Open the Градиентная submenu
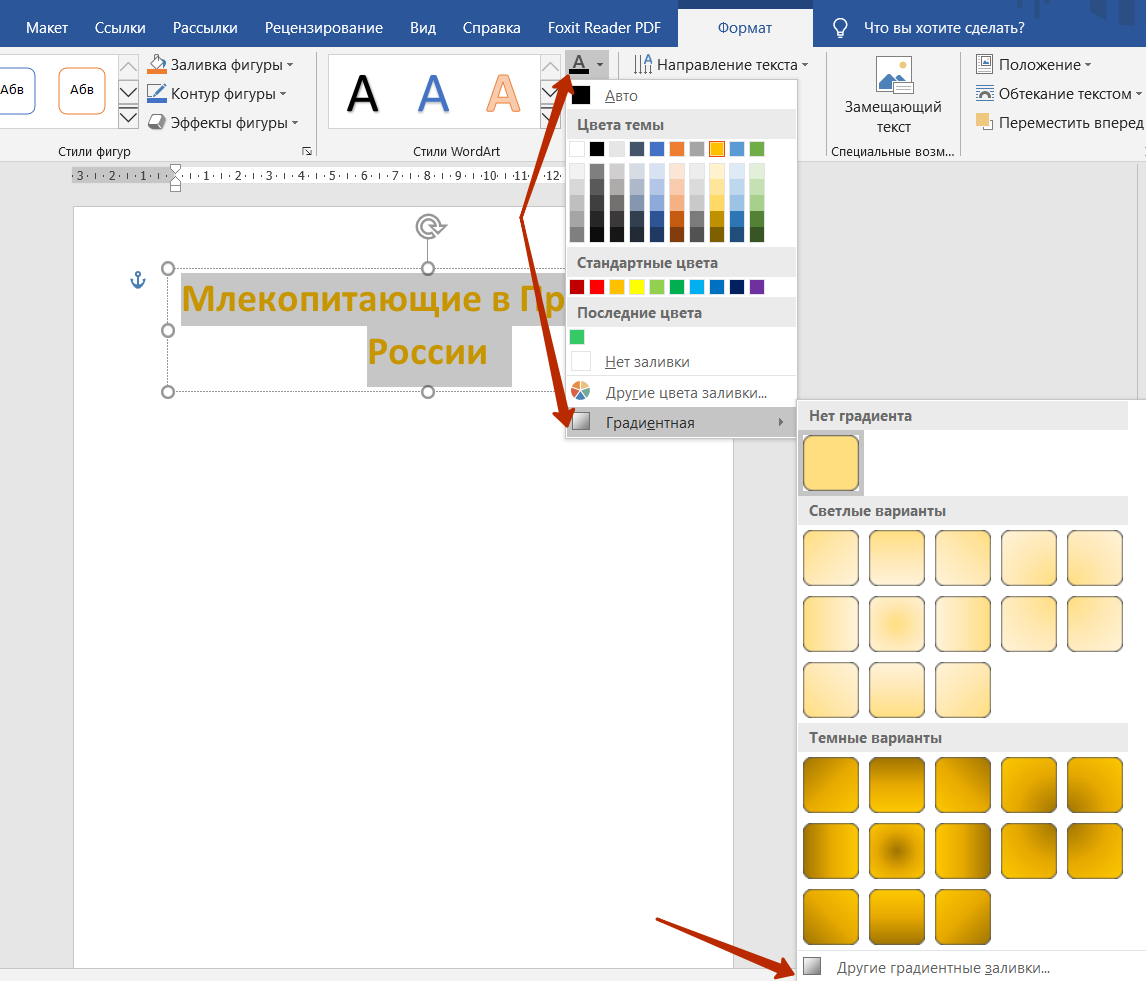 point(681,423)
